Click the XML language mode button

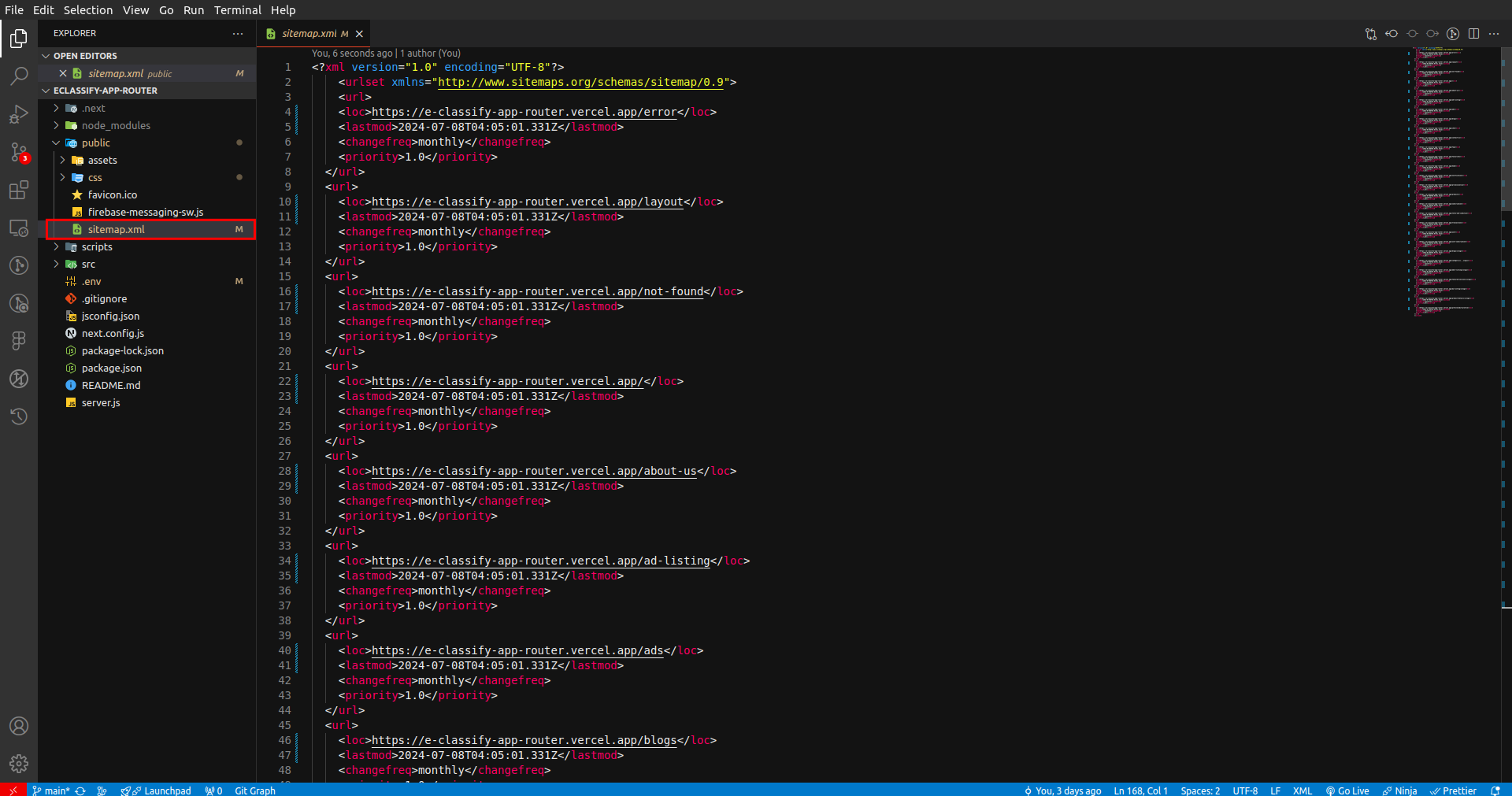coord(1302,790)
